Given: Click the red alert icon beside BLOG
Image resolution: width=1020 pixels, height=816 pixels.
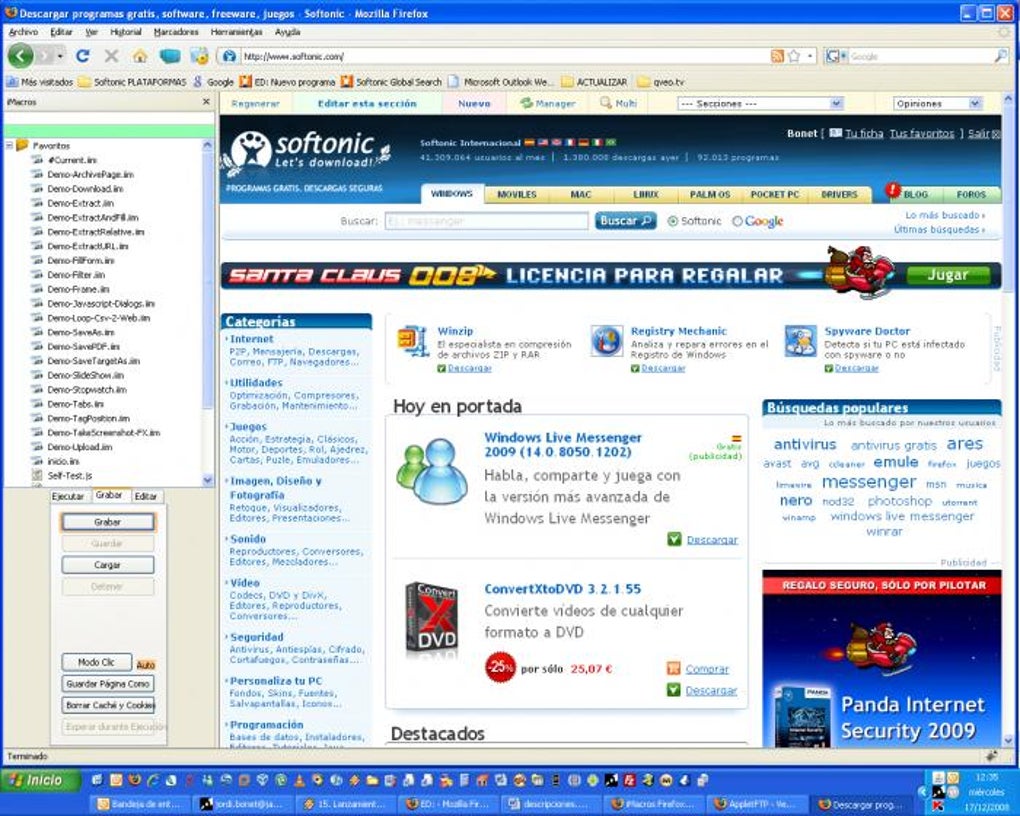Looking at the screenshot, I should coord(892,191).
